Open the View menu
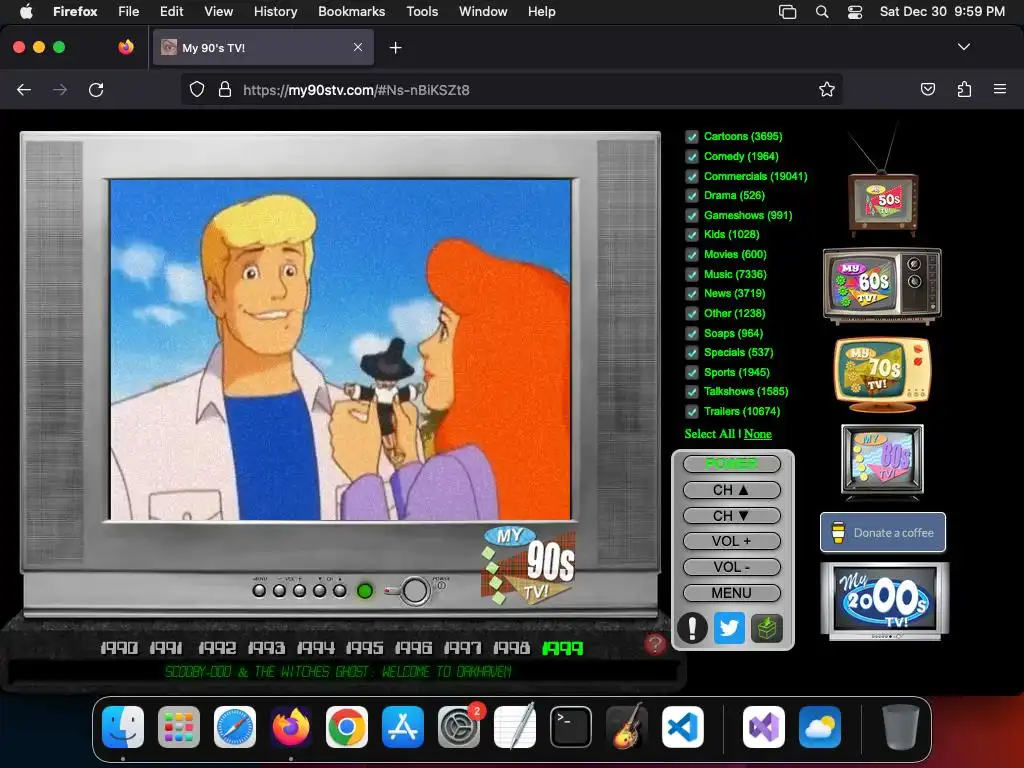Viewport: 1024px width, 768px height. click(x=218, y=11)
